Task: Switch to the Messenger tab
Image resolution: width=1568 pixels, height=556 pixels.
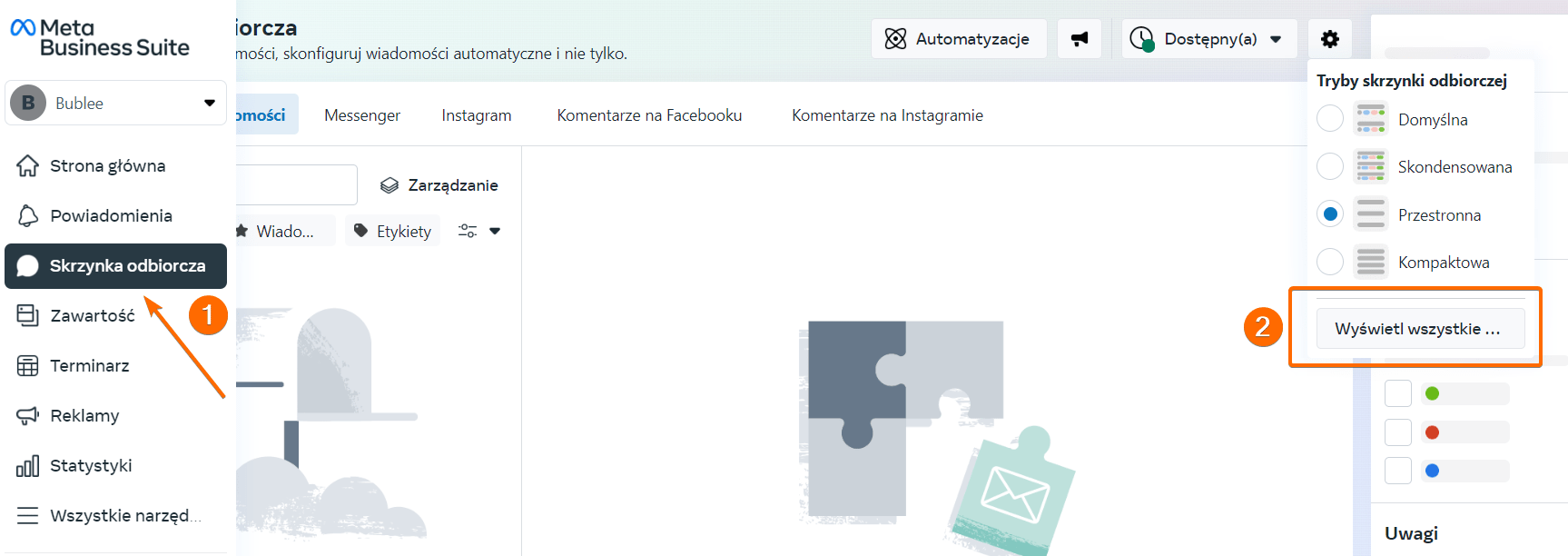Action: coord(361,115)
